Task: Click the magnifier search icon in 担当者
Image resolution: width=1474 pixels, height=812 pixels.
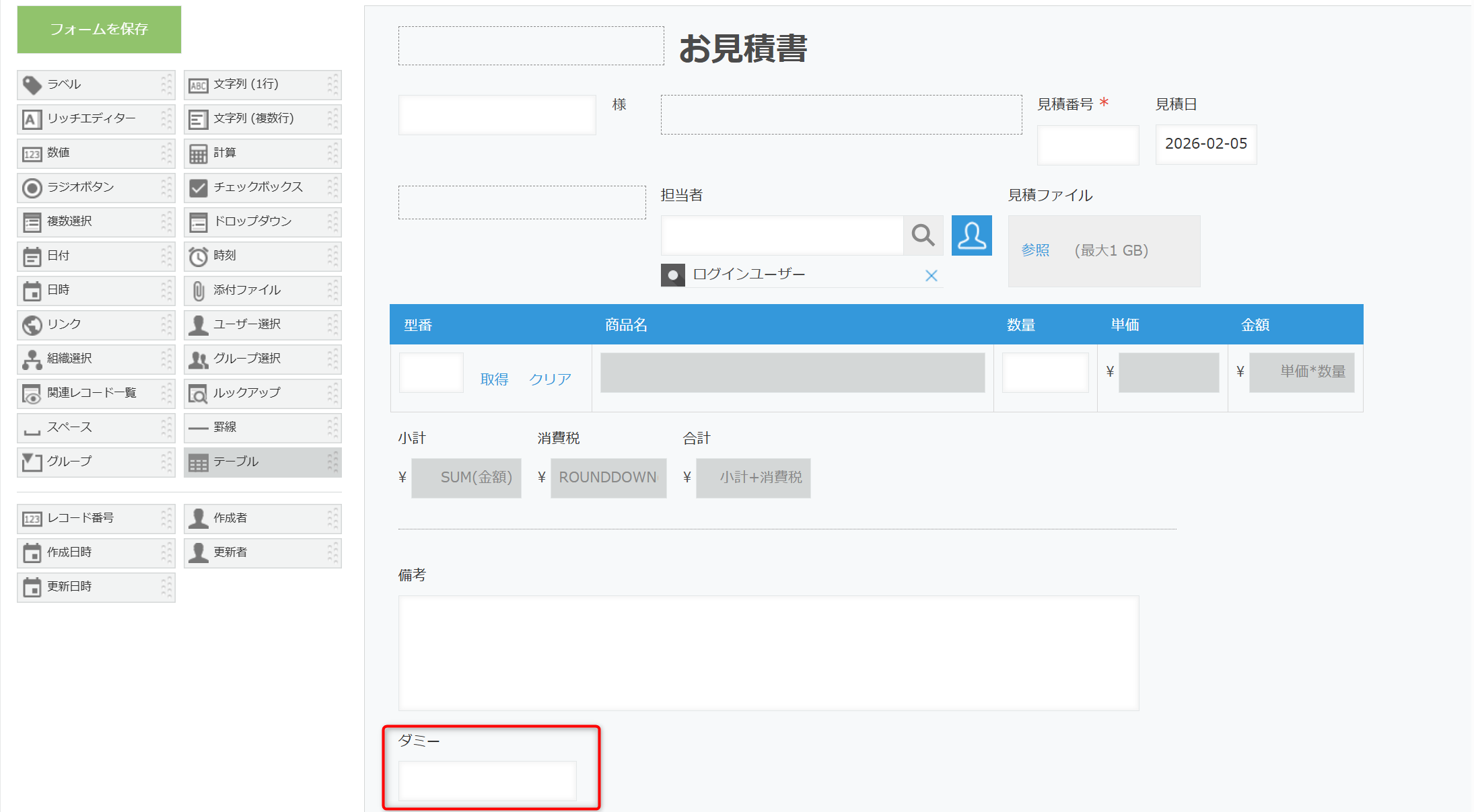Action: 922,235
